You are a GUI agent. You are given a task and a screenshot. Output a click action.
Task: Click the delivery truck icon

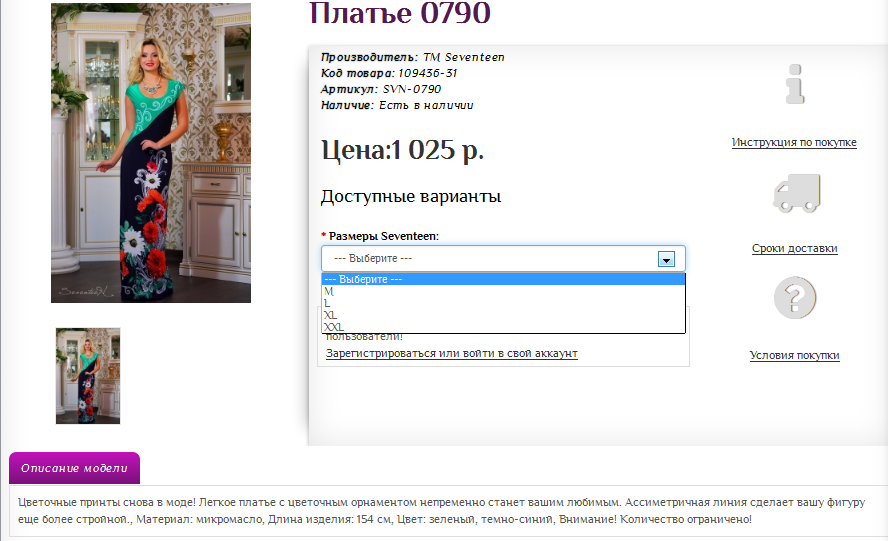[x=797, y=194]
